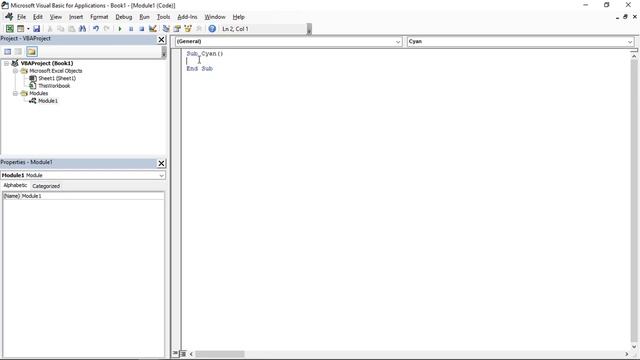Click the Redo arrow icon

(107, 29)
